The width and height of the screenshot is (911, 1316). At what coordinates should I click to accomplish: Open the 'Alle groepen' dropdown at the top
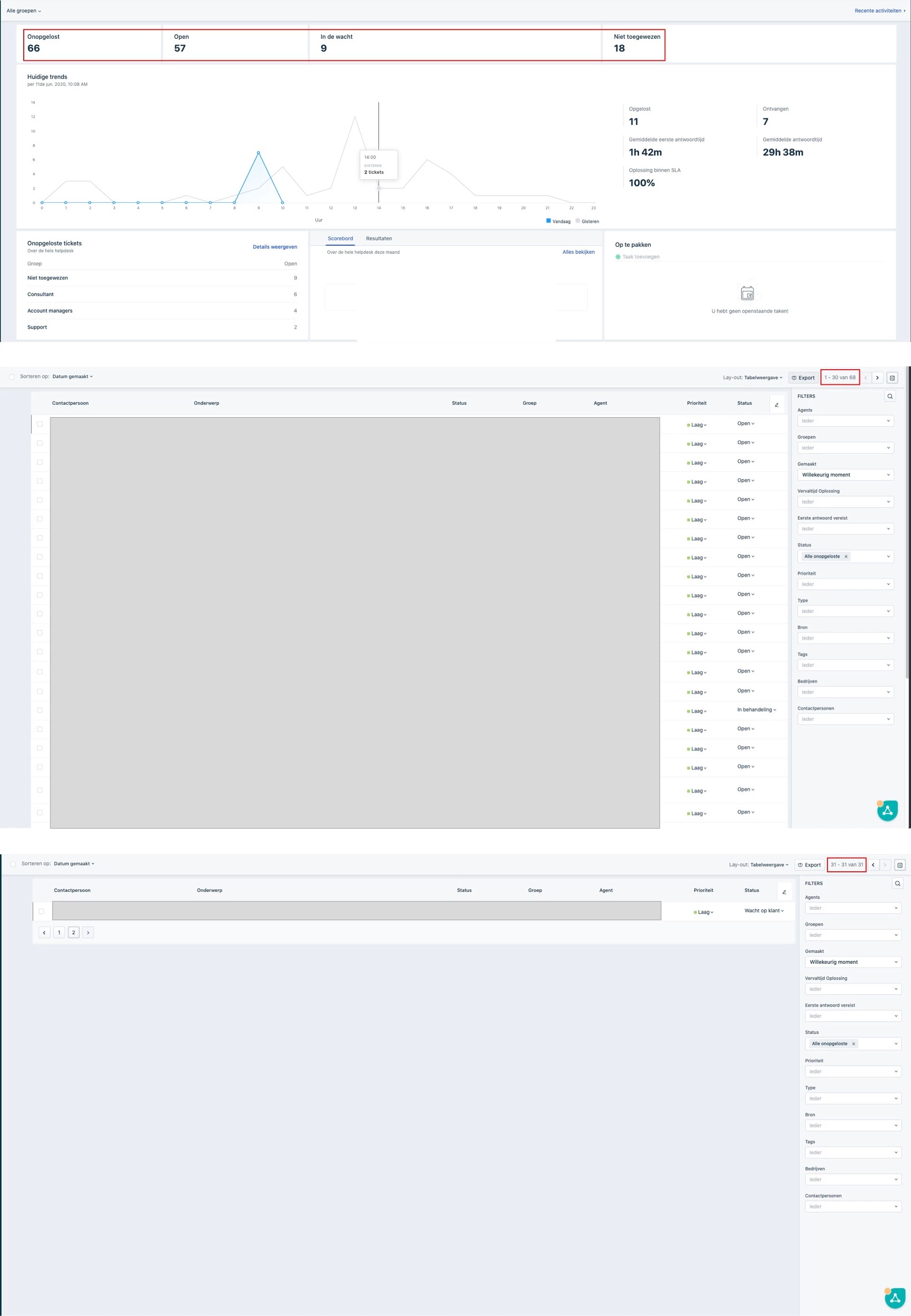pos(24,11)
